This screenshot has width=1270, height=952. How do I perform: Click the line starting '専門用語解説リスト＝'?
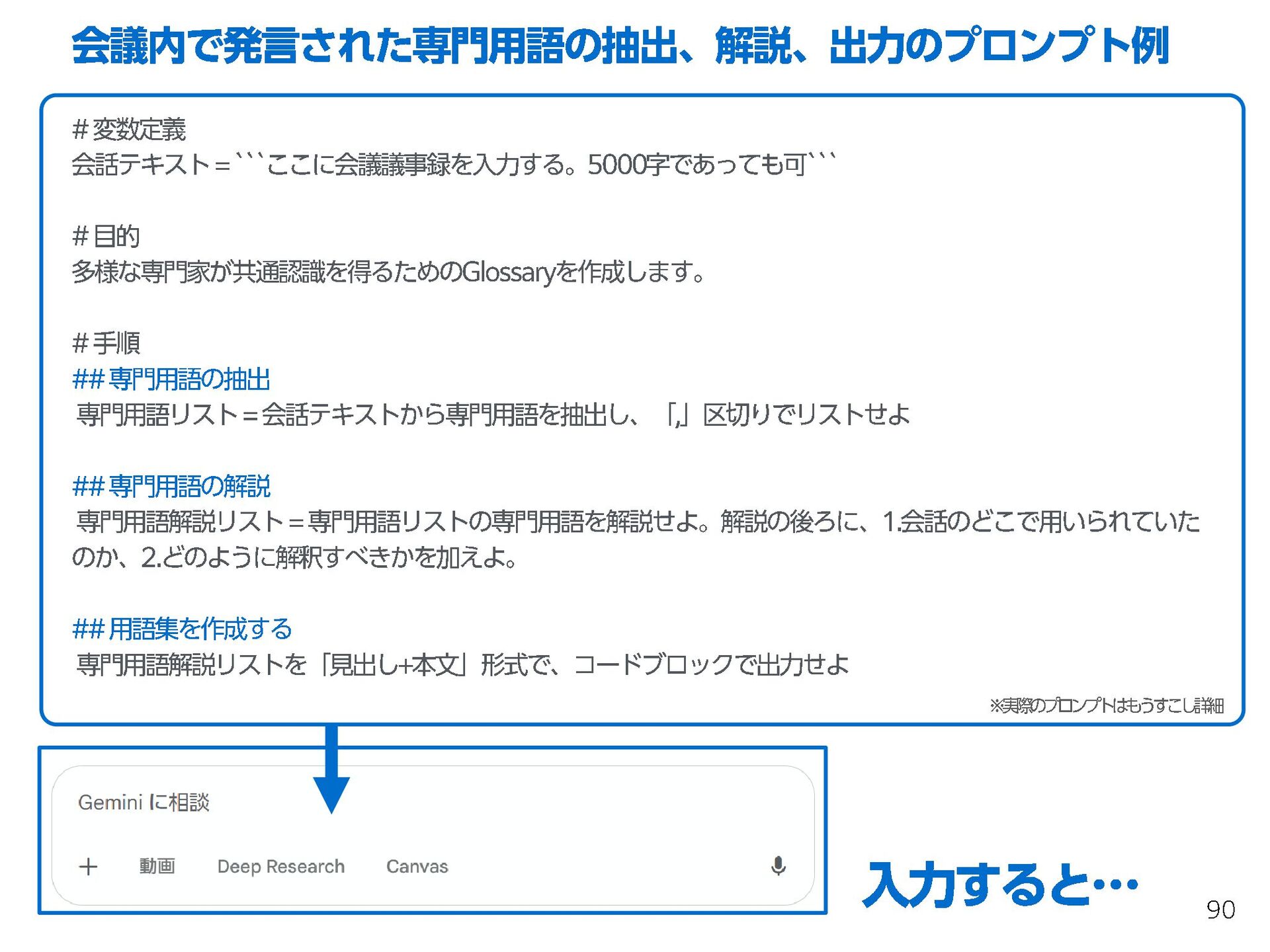pyautogui.click(x=638, y=522)
